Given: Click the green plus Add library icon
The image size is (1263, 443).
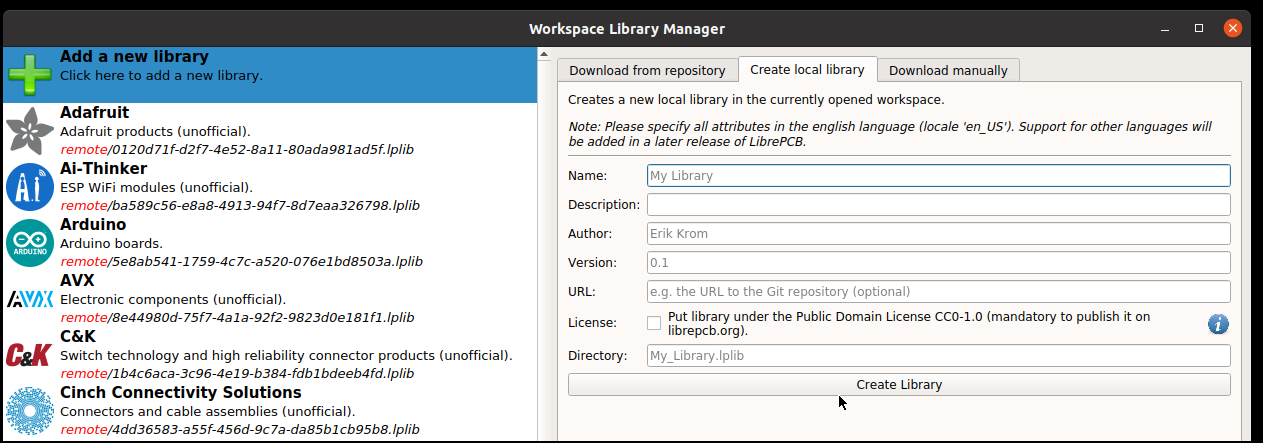Looking at the screenshot, I should tap(30, 75).
